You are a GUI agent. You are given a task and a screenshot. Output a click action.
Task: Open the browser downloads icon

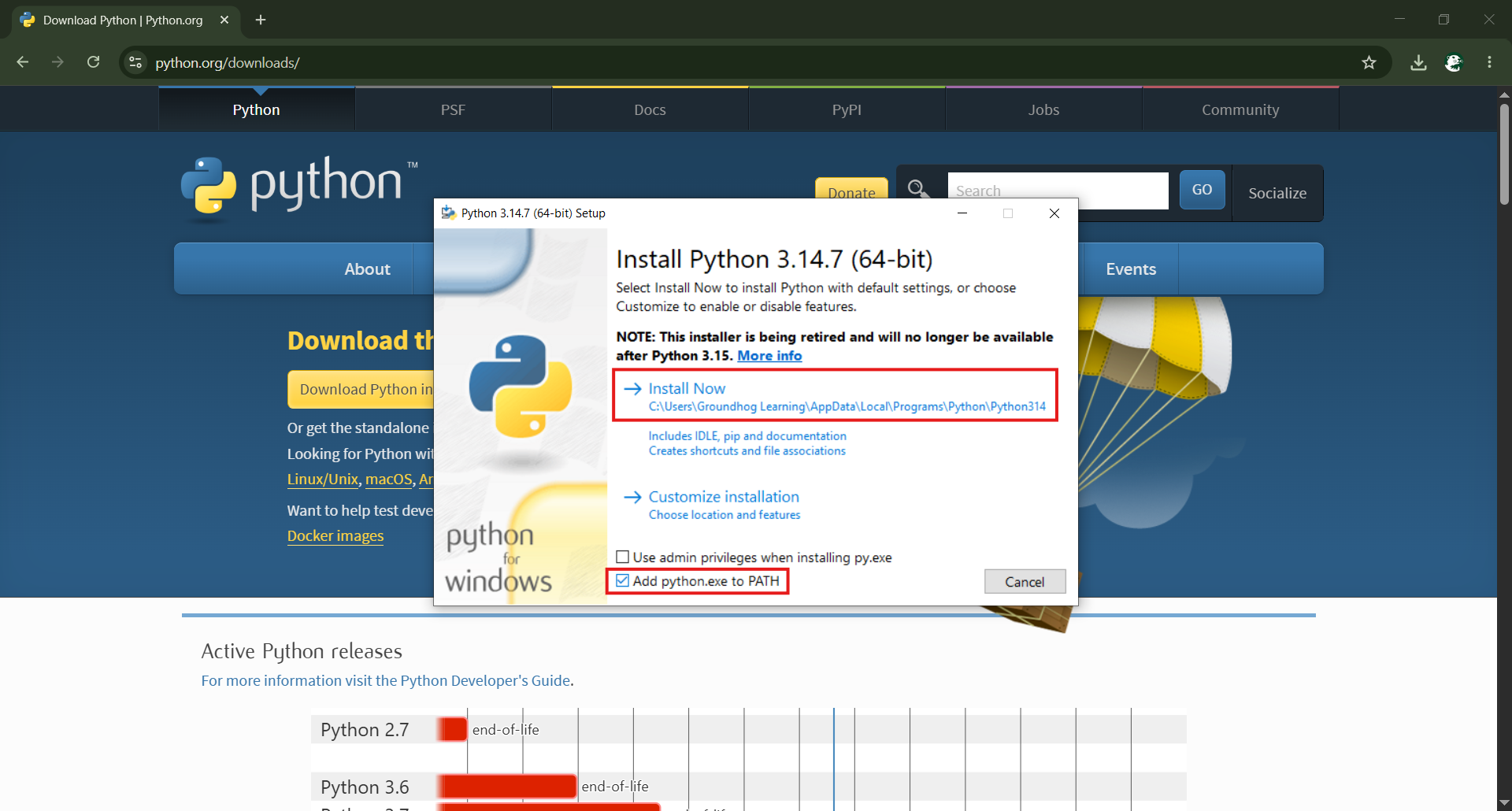tap(1418, 62)
